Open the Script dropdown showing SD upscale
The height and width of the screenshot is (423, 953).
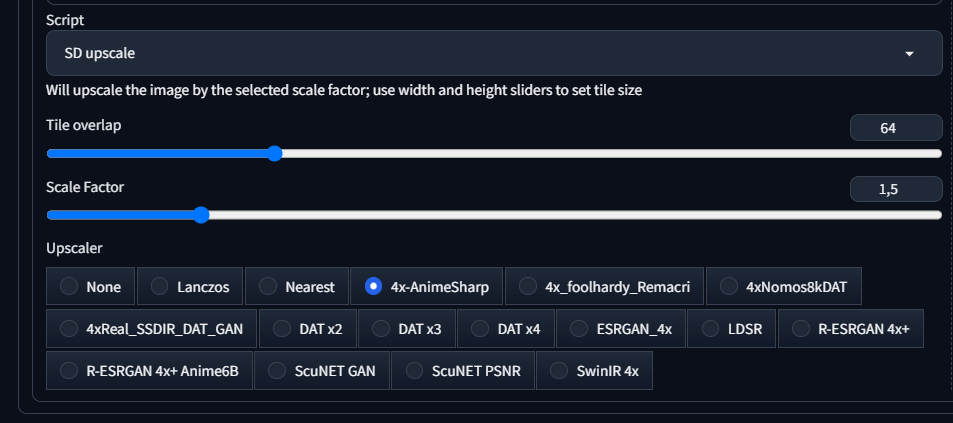coord(494,53)
